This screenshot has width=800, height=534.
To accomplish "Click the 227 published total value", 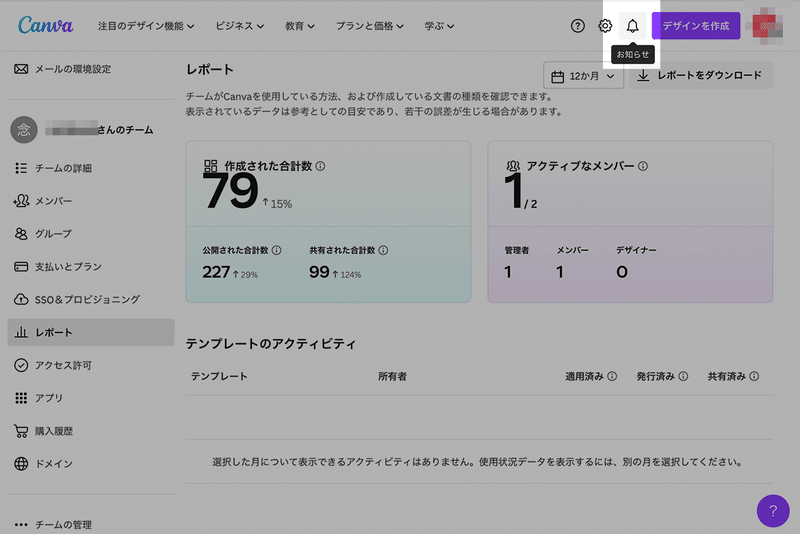I will 216,272.
